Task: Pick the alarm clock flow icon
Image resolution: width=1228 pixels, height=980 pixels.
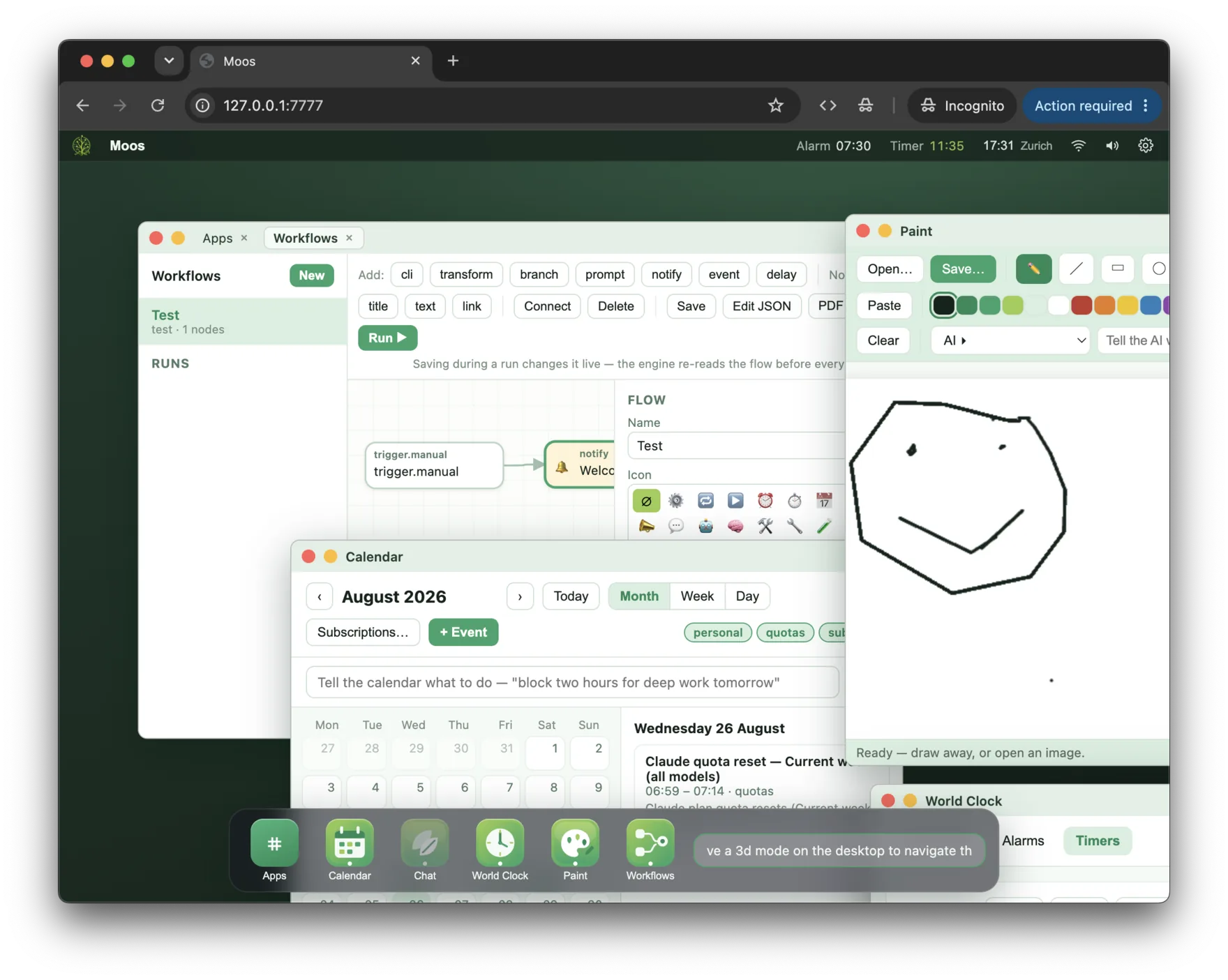Action: point(765,501)
